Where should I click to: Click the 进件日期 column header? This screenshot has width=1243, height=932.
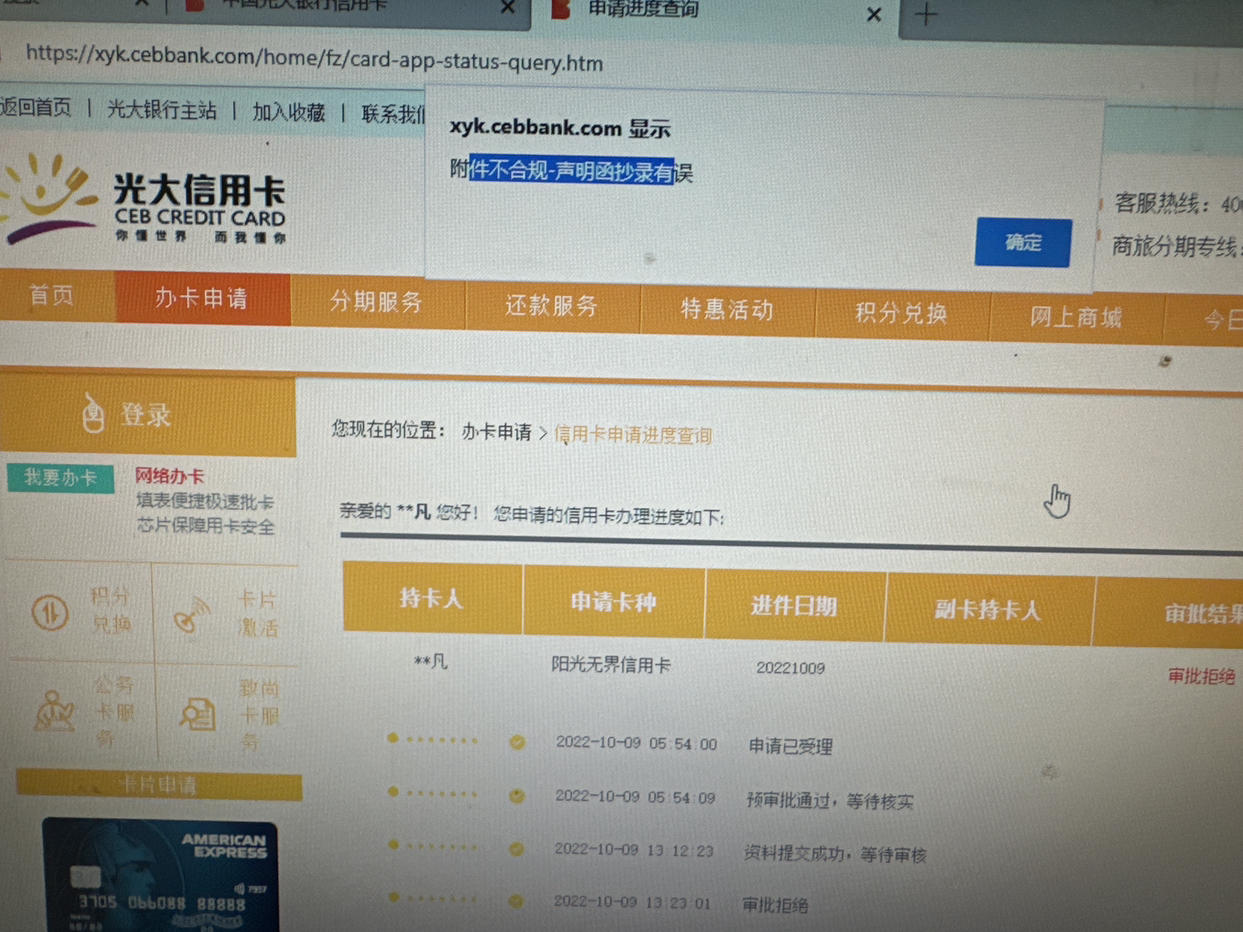click(x=794, y=606)
